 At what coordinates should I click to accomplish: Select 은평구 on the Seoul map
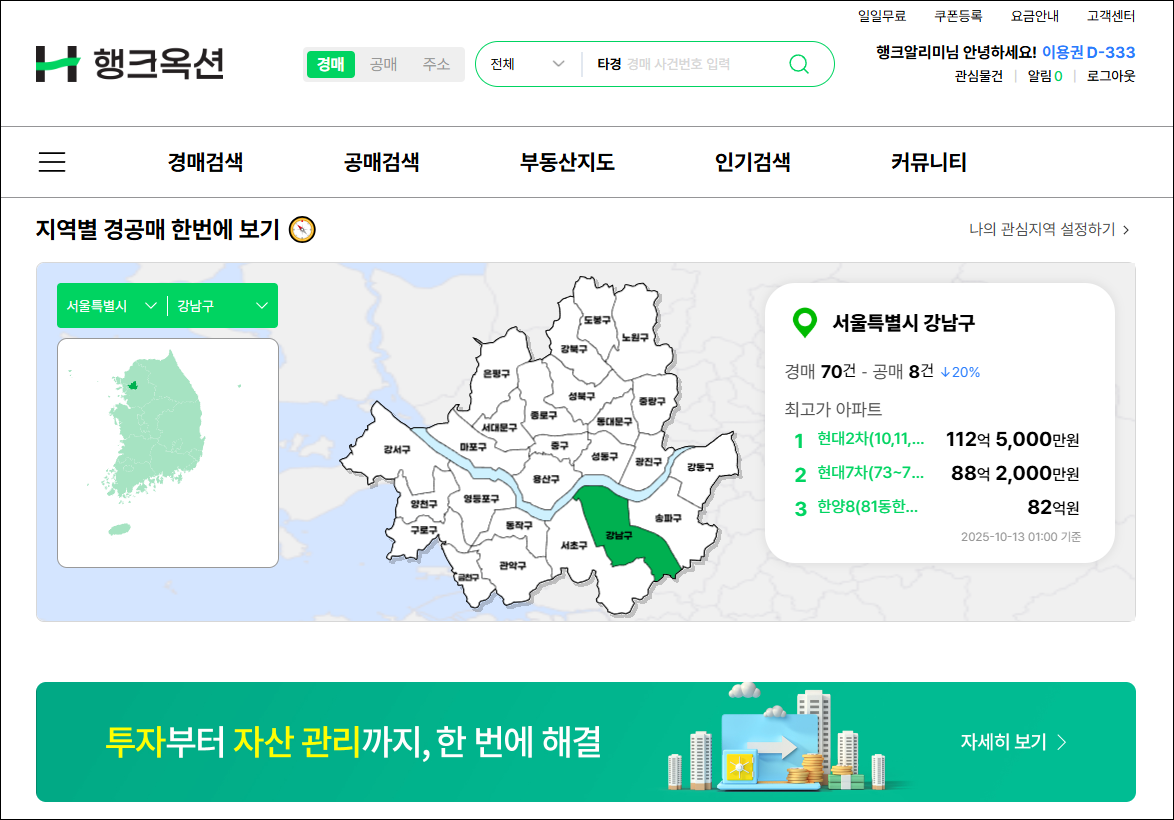(x=496, y=373)
